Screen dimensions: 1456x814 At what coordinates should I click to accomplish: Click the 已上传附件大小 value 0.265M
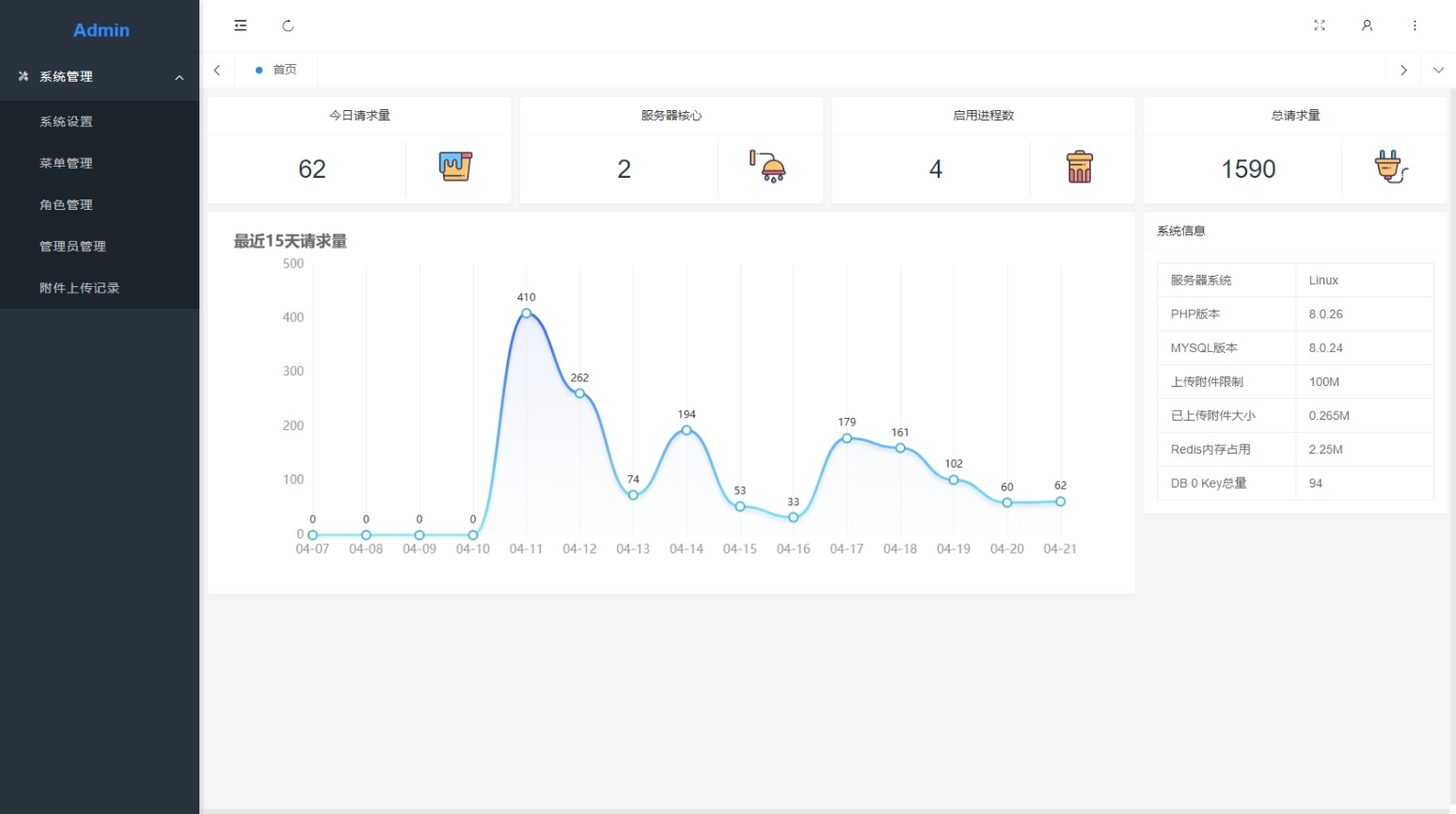(x=1329, y=416)
